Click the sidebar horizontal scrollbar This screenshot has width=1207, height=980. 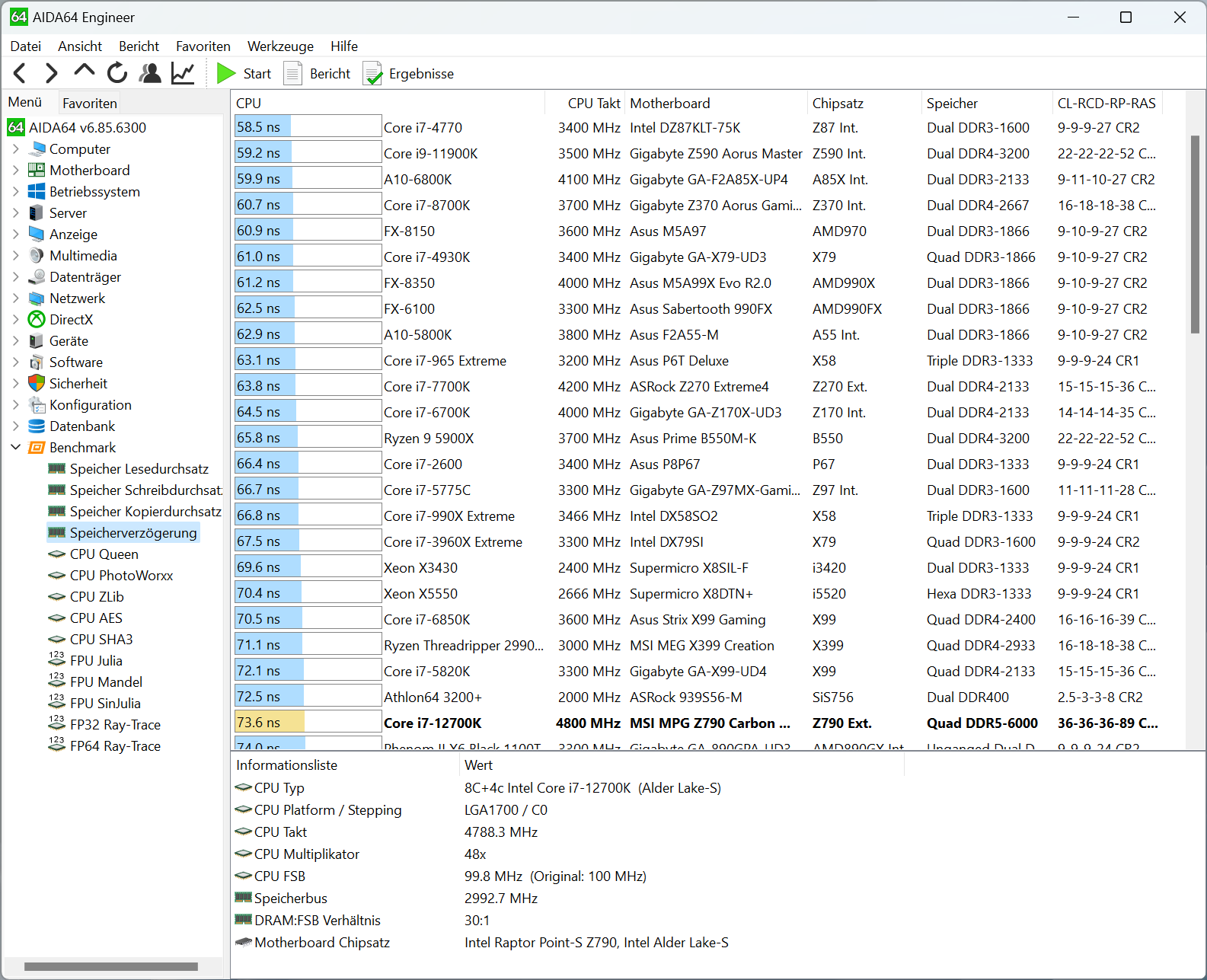(111, 966)
